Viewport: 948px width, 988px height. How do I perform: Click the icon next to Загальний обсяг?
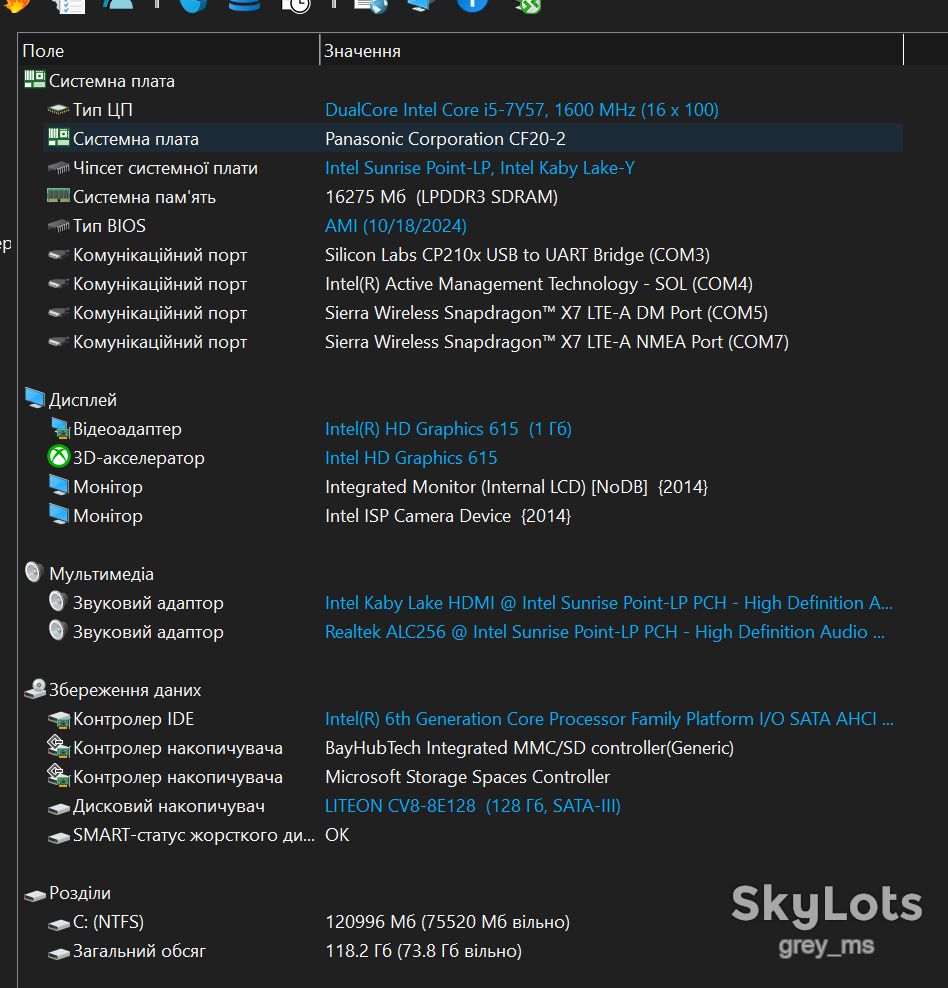point(59,953)
